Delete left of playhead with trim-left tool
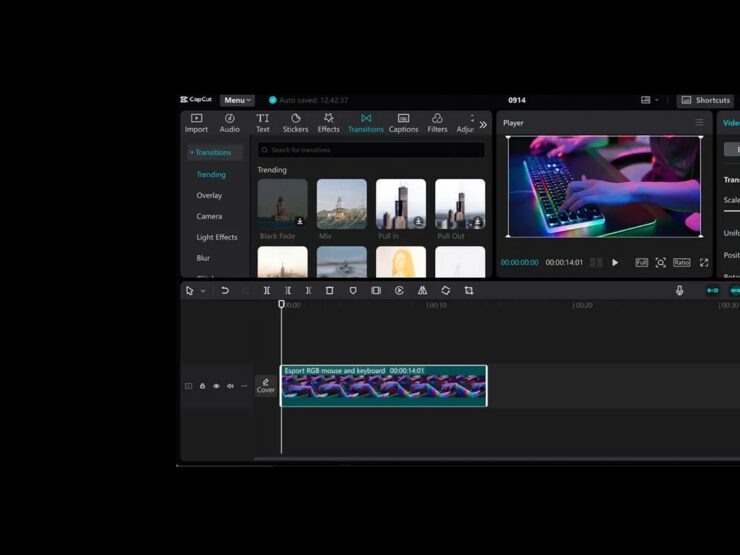740x555 pixels. point(288,291)
